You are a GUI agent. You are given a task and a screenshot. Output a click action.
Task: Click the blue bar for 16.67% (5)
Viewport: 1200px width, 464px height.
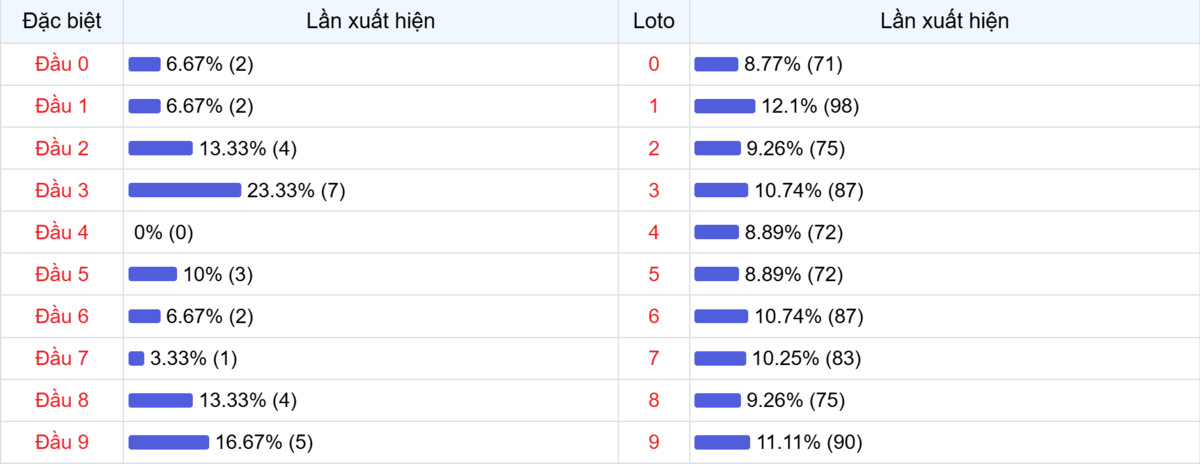(x=169, y=442)
